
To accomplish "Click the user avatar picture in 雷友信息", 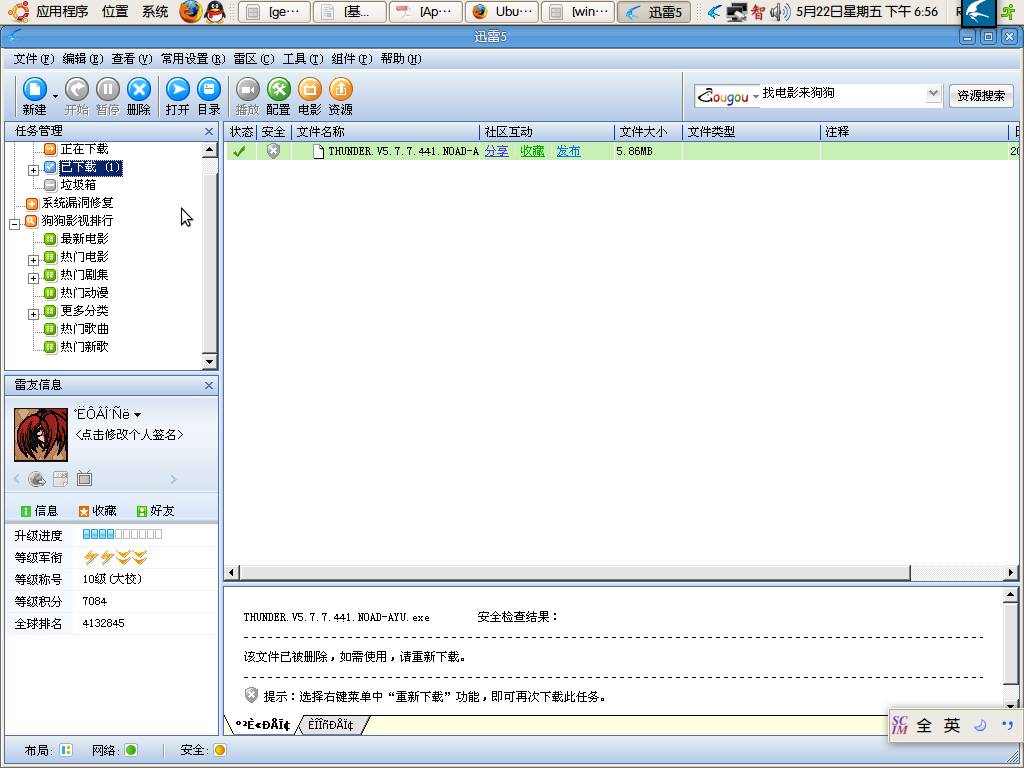I will coord(40,435).
